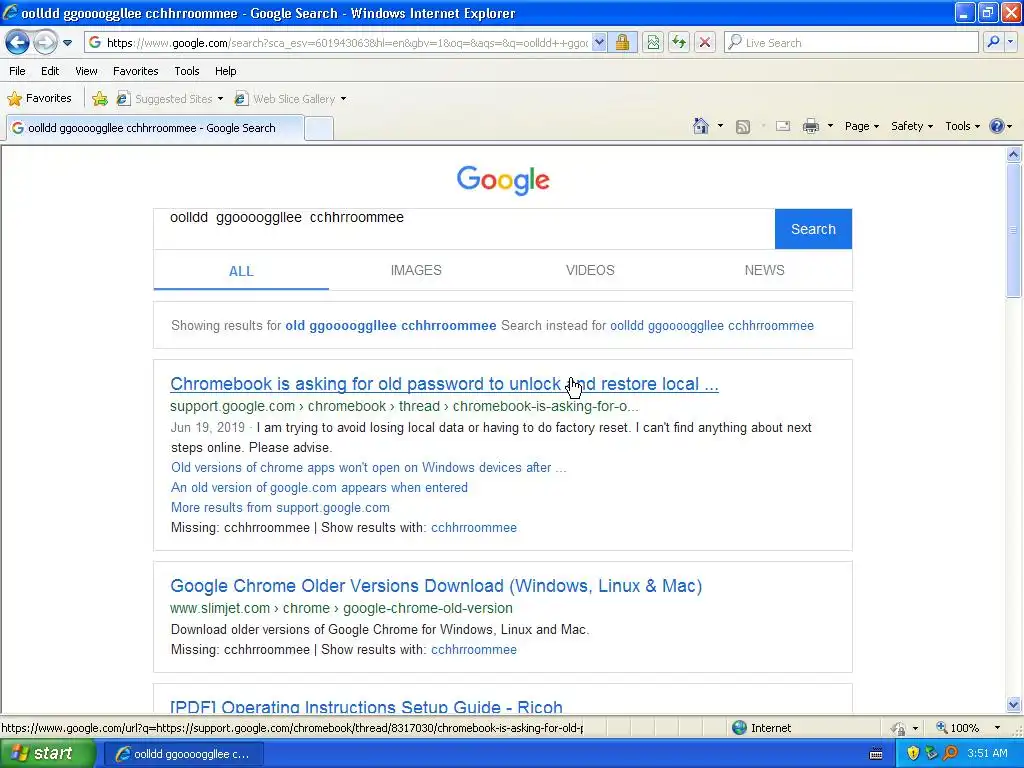Click the security lock icon

[622, 42]
